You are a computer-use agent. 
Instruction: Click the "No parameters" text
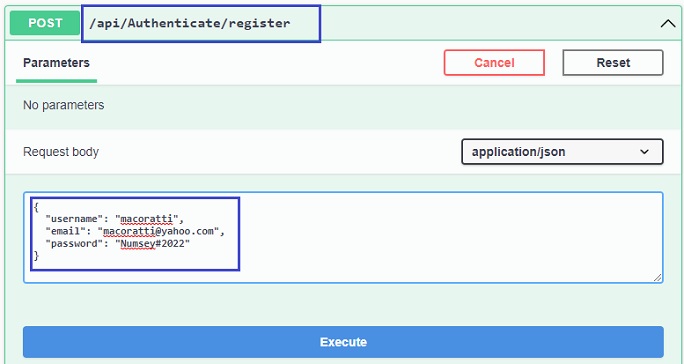(64, 105)
